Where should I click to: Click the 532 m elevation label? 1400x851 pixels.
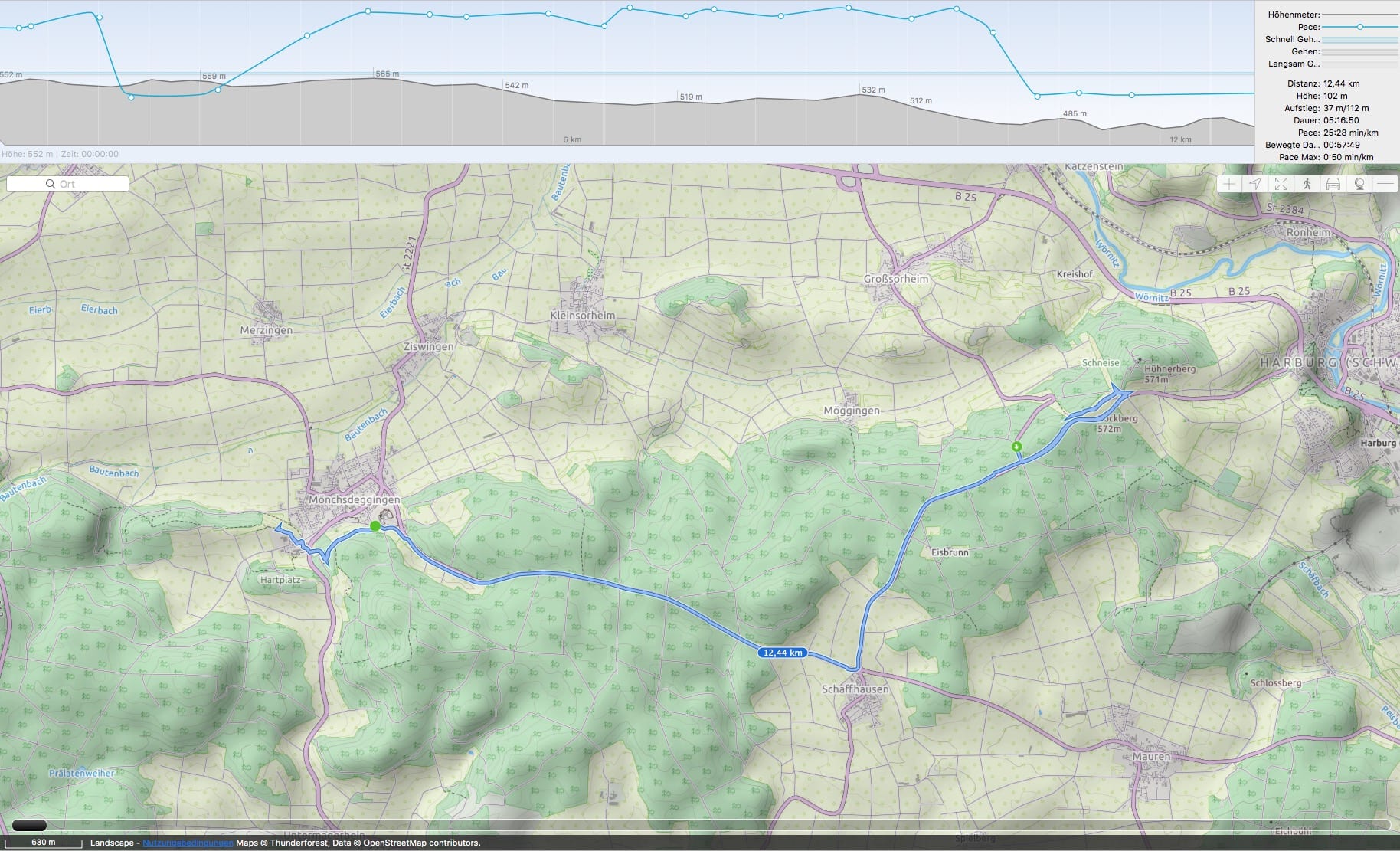[x=874, y=90]
